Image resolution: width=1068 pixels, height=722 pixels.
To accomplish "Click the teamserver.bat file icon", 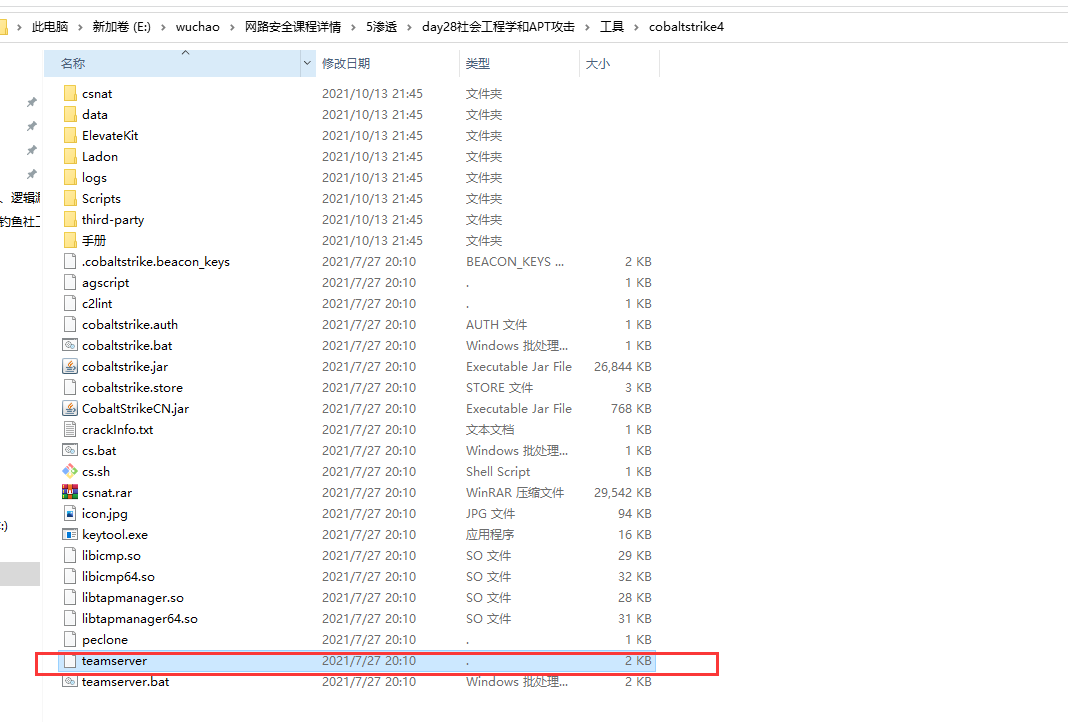I will [x=69, y=681].
